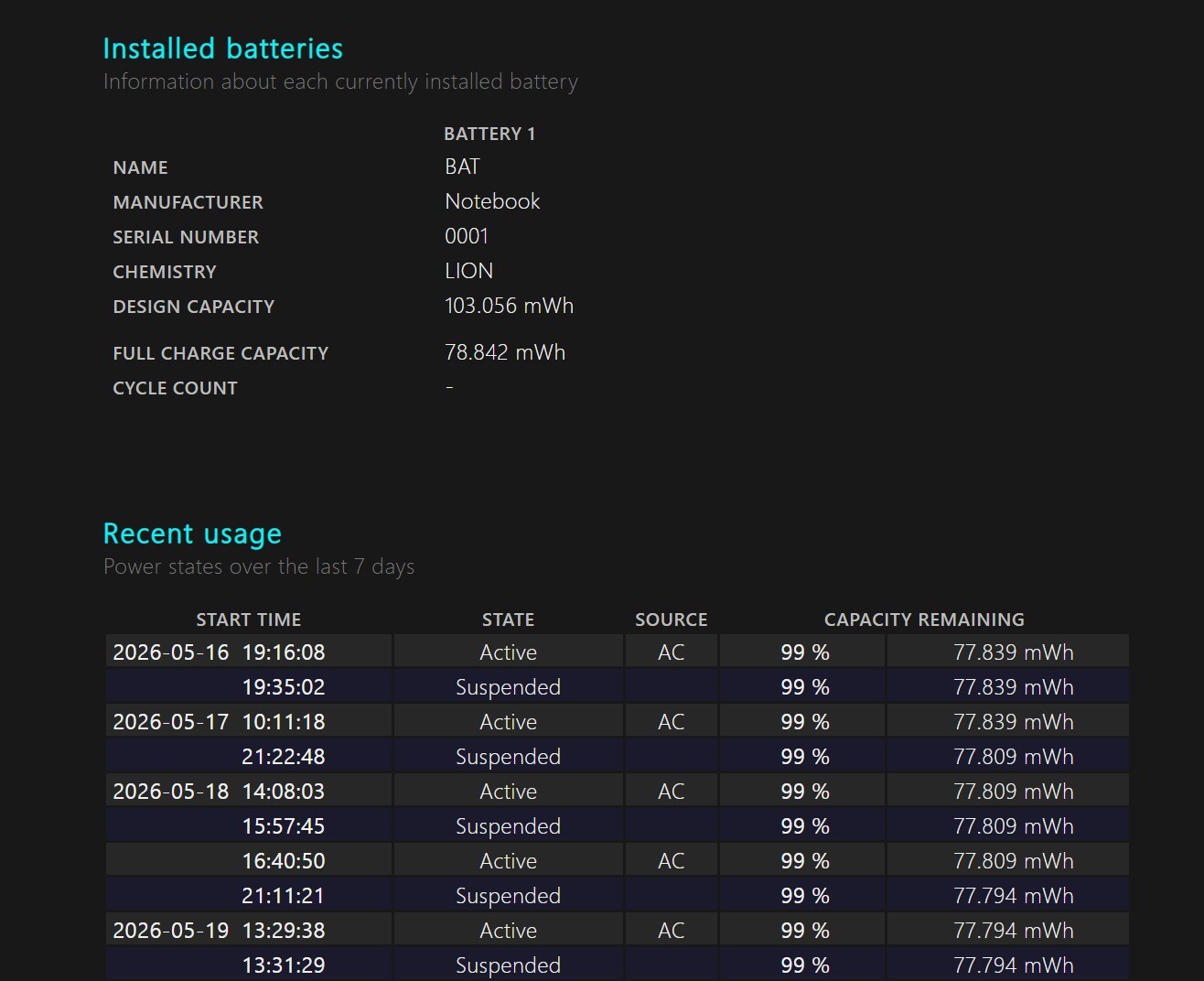This screenshot has width=1204, height=981.
Task: Select the 16:40:50 start time cell
Action: [x=249, y=859]
